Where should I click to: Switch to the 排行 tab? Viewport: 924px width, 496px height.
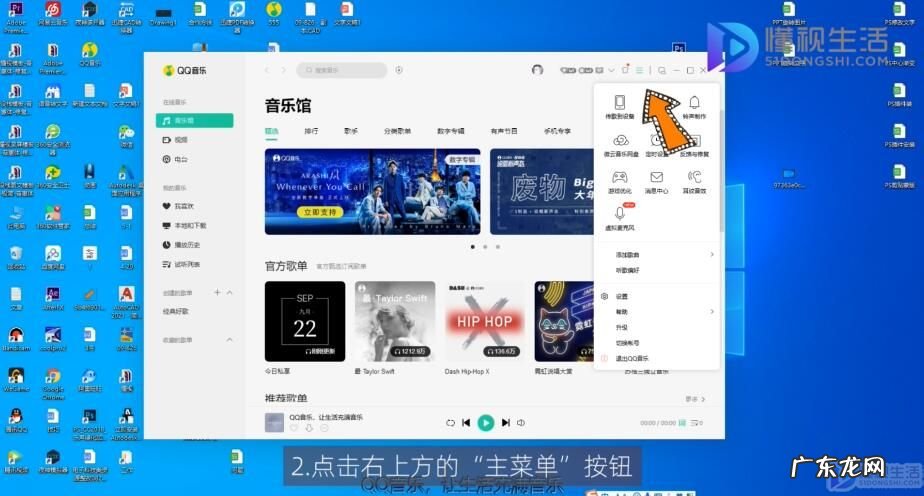click(311, 131)
